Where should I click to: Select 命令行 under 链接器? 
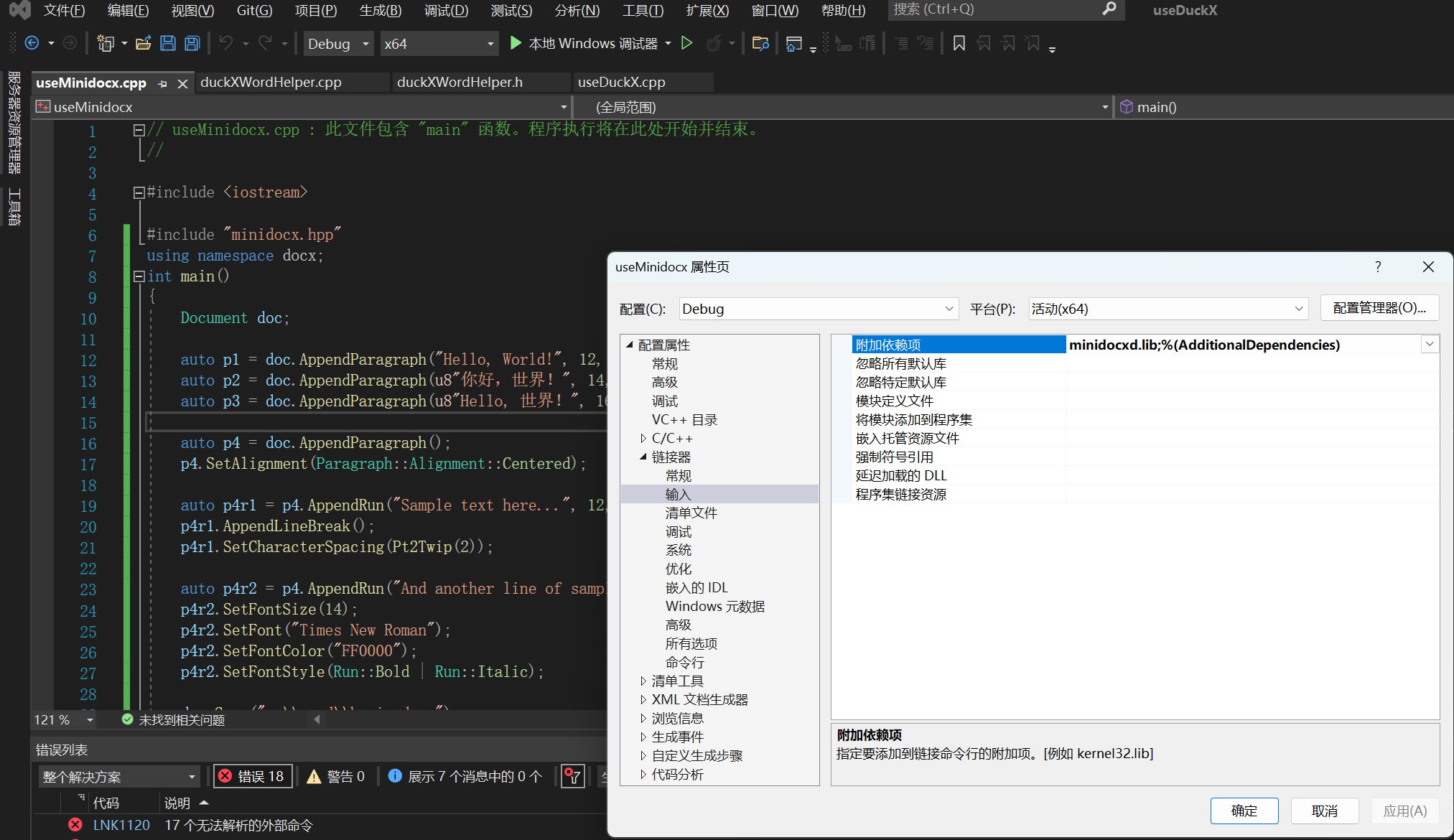point(685,662)
